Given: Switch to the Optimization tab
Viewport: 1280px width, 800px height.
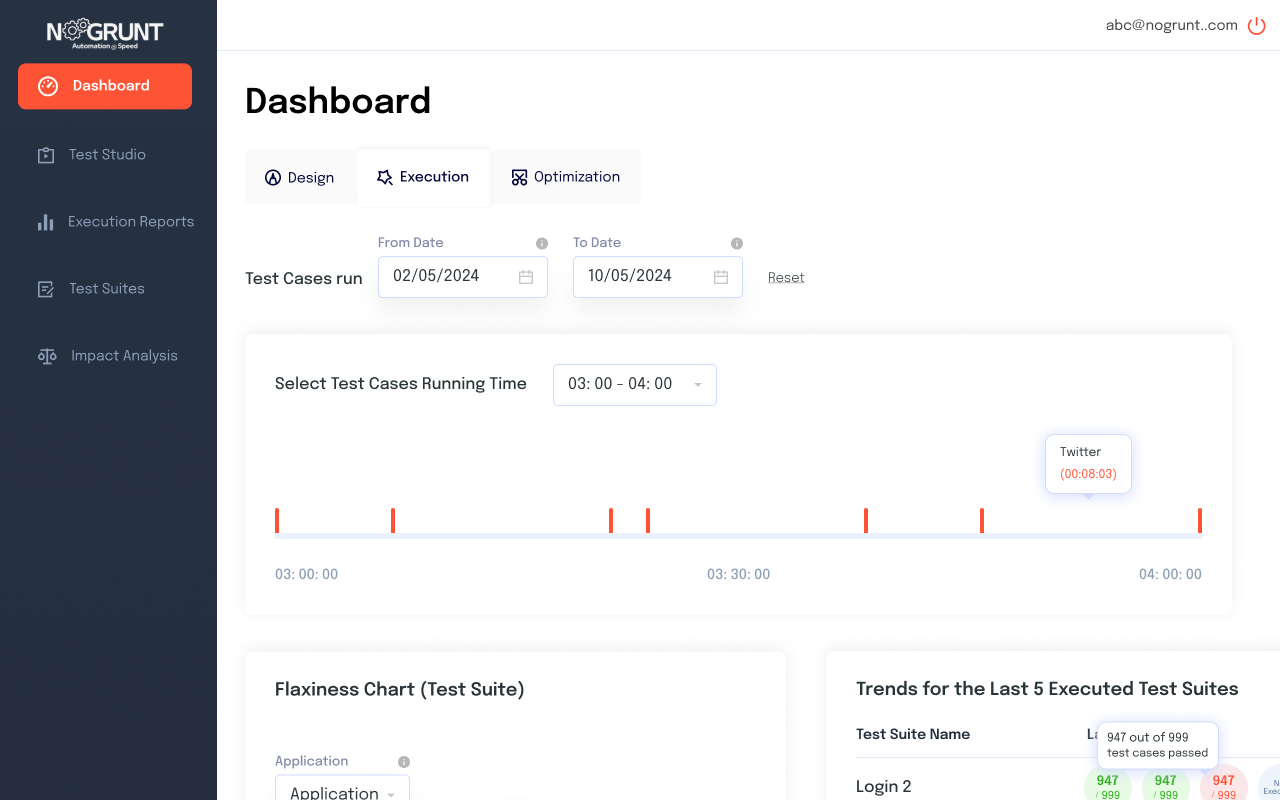Looking at the screenshot, I should [x=566, y=176].
